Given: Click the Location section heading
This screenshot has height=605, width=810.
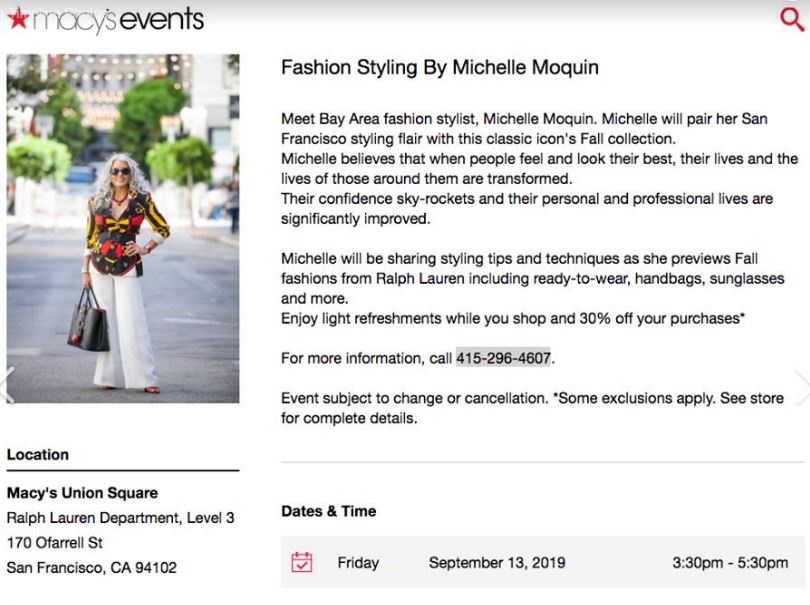Looking at the screenshot, I should click(38, 455).
